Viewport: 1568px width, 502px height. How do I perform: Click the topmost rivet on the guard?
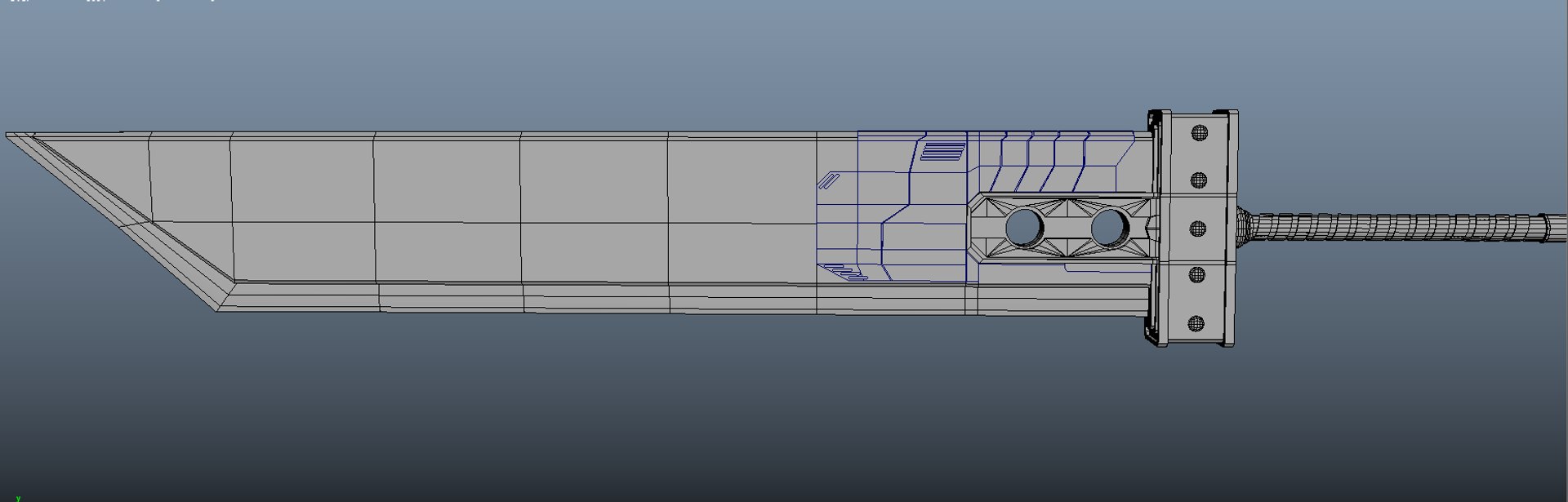point(1199,132)
